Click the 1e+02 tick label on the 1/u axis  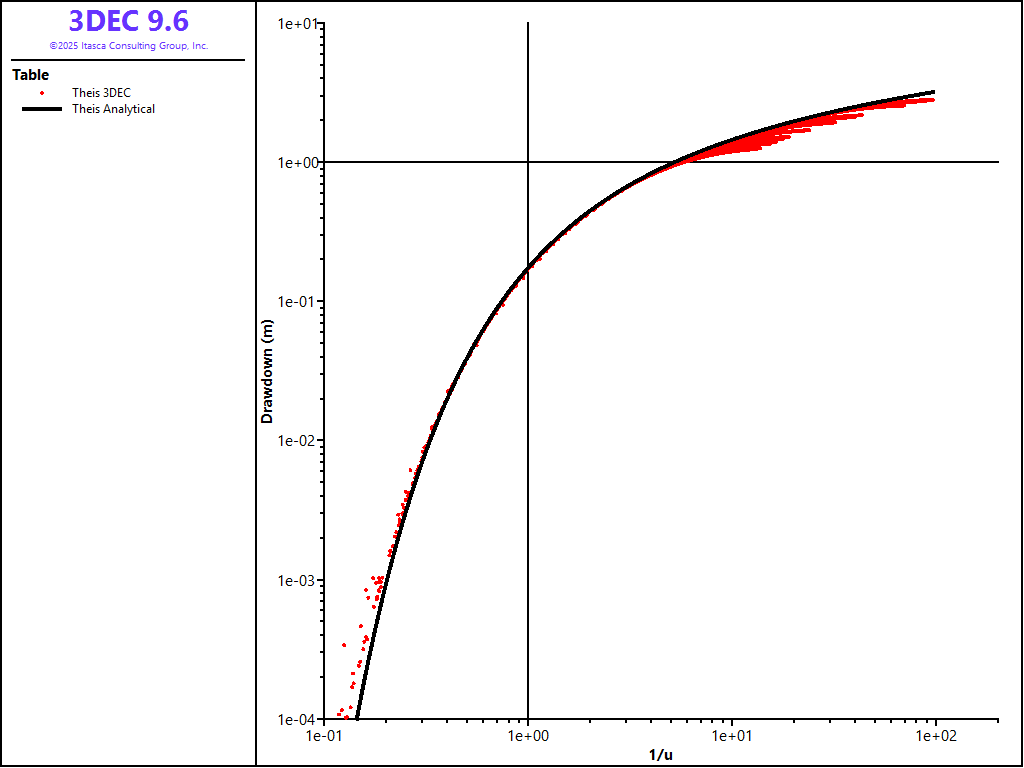pos(935,737)
